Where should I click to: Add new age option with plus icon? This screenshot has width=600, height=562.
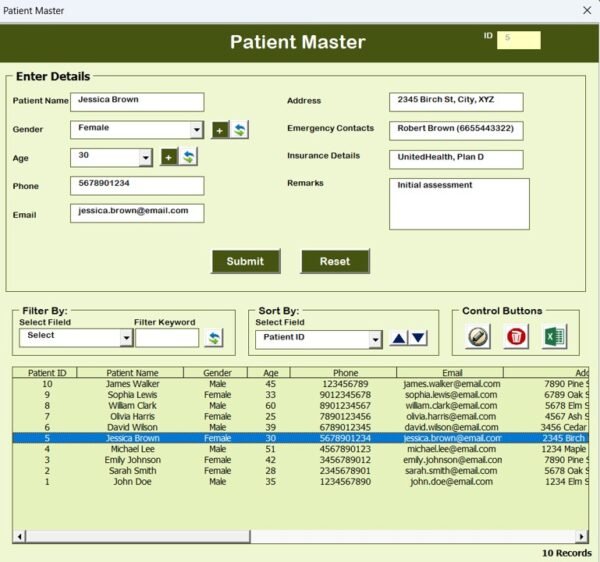click(169, 158)
